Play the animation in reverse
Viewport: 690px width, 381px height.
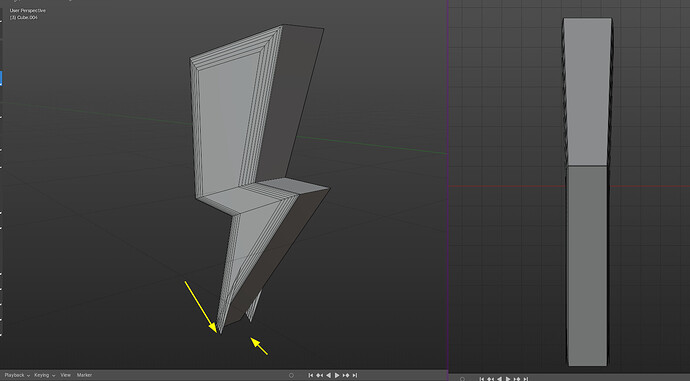tap(328, 375)
